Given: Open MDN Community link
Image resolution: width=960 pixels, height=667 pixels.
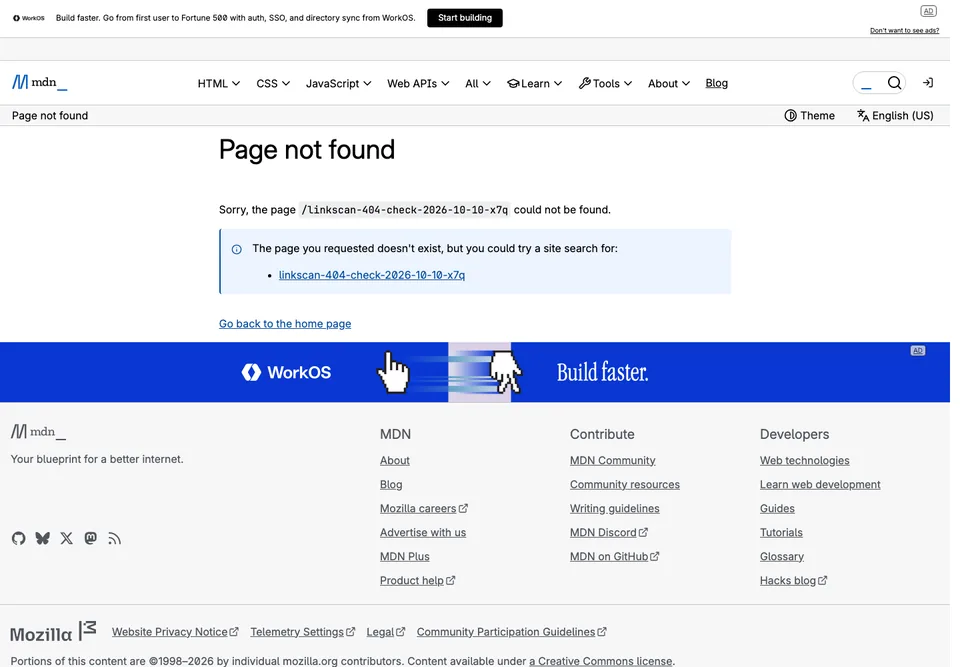Looking at the screenshot, I should [612, 461].
